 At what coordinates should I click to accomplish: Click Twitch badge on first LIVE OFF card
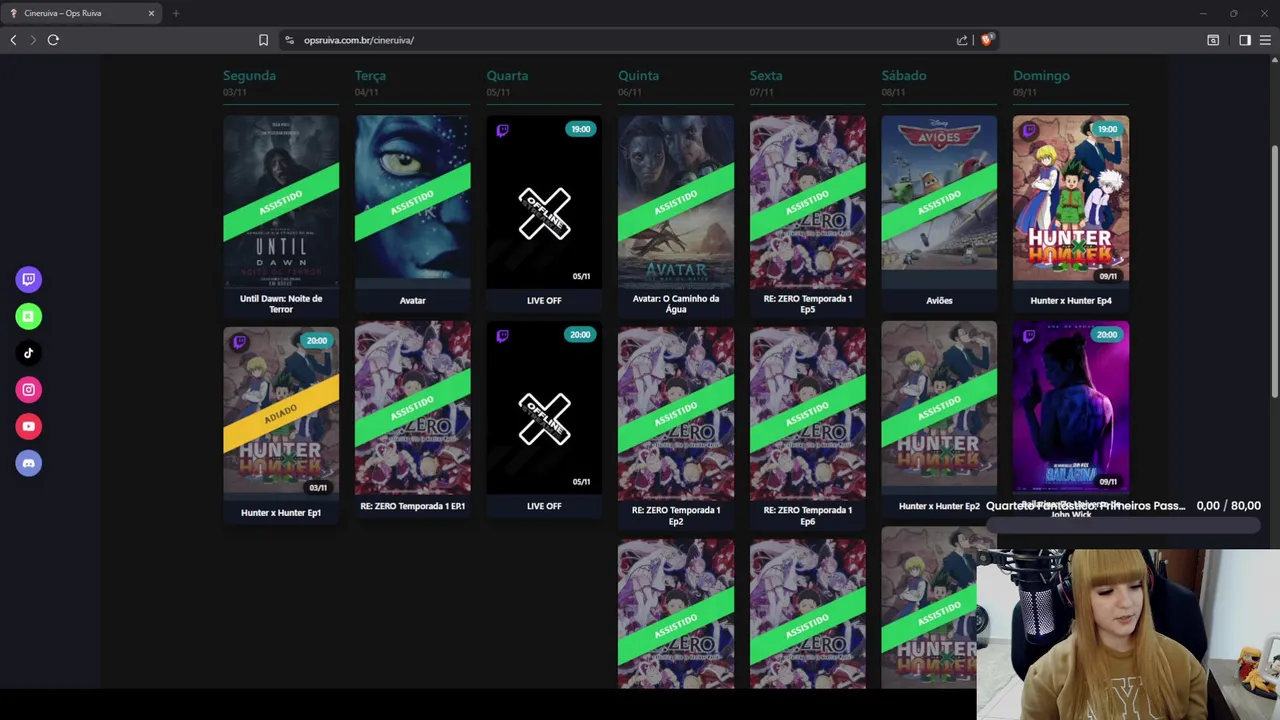[502, 130]
